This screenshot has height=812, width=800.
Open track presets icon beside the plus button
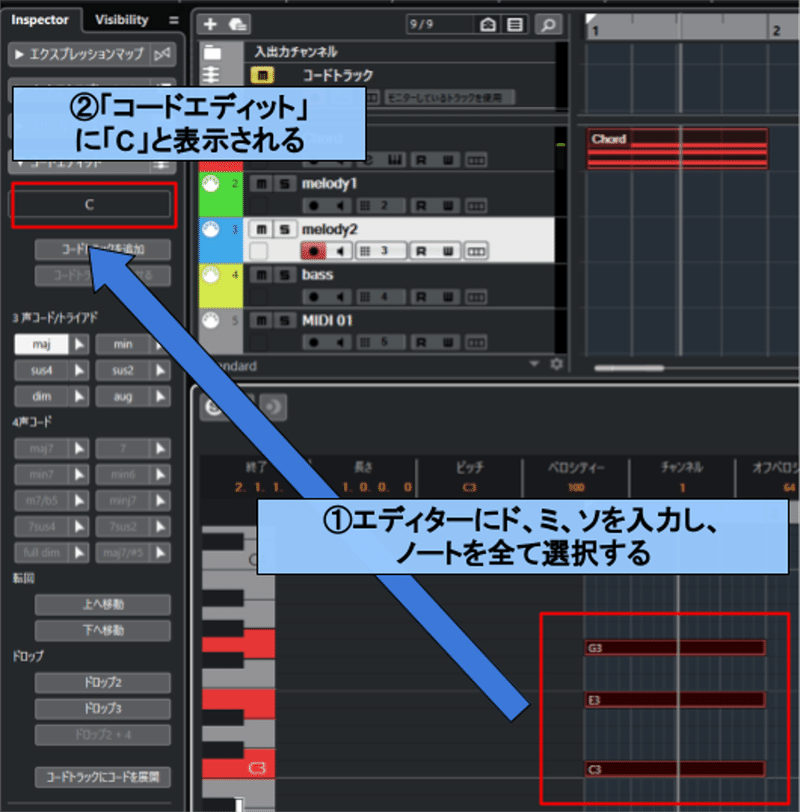point(237,24)
